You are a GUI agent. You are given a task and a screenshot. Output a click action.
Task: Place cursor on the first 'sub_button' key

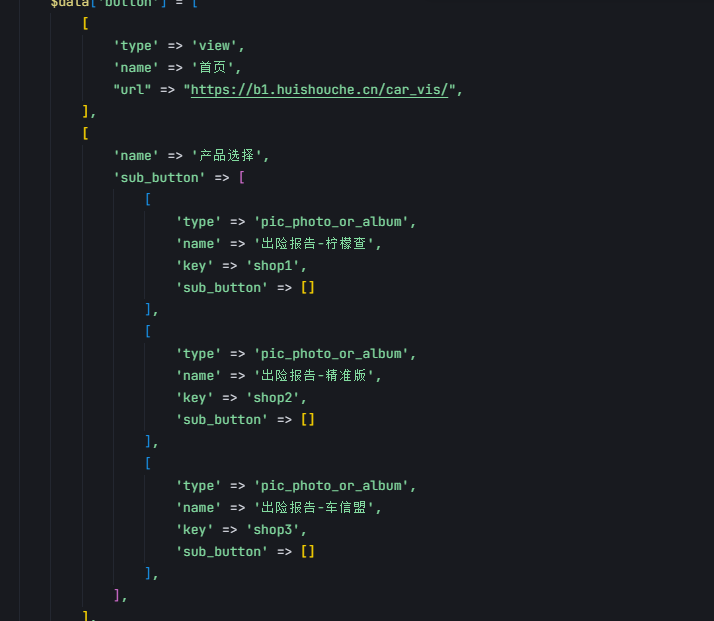click(159, 178)
